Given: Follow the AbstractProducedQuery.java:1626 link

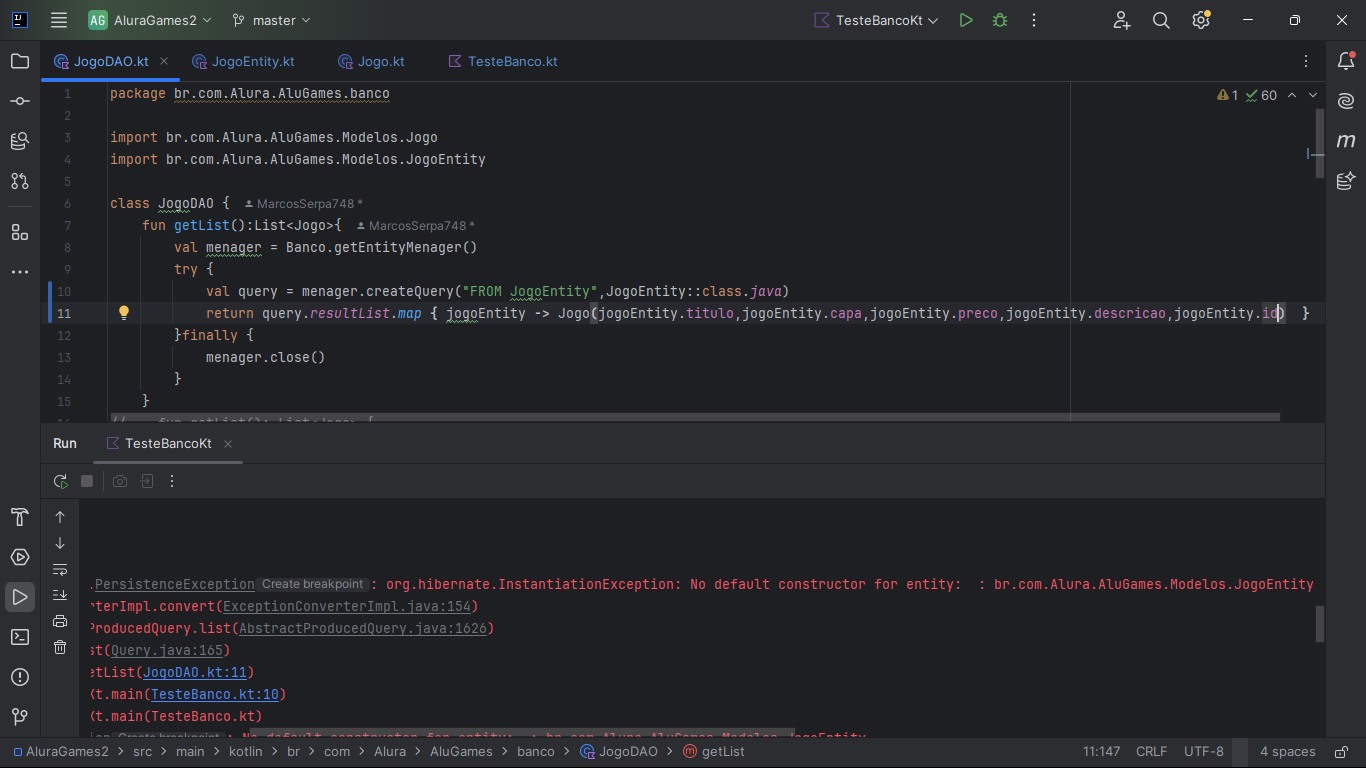Looking at the screenshot, I should click(363, 628).
